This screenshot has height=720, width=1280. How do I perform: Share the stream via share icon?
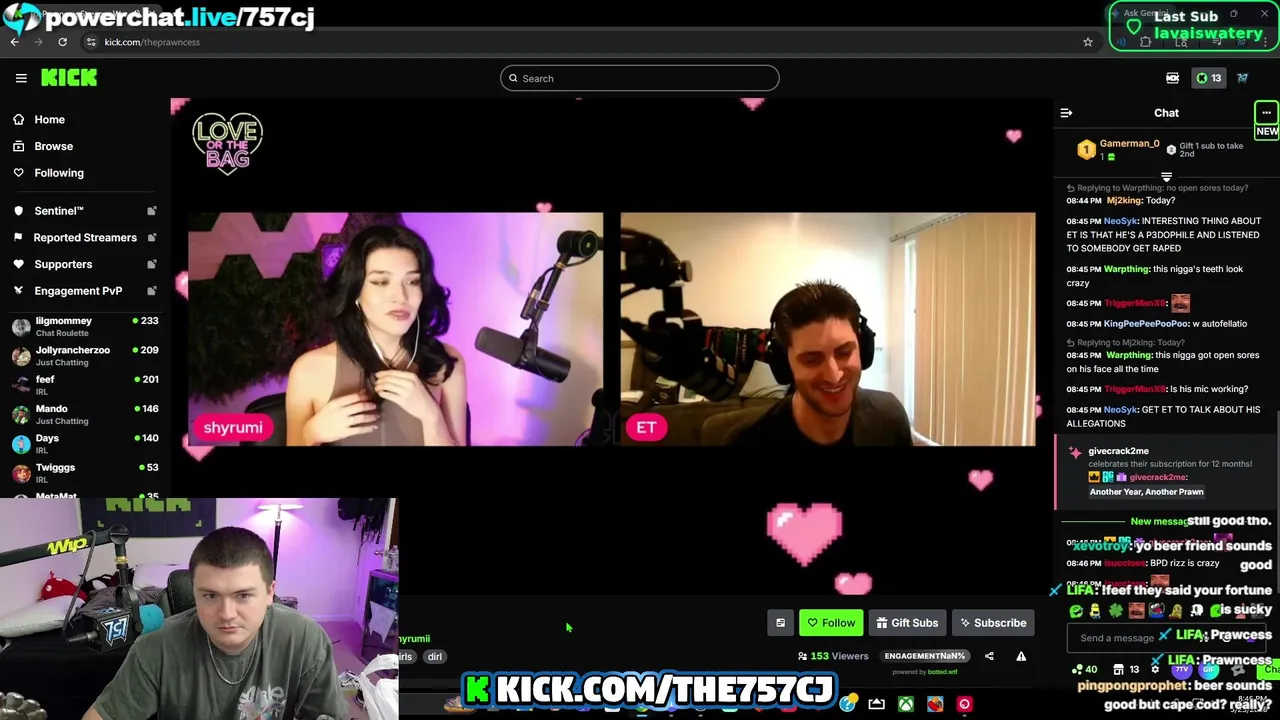989,656
